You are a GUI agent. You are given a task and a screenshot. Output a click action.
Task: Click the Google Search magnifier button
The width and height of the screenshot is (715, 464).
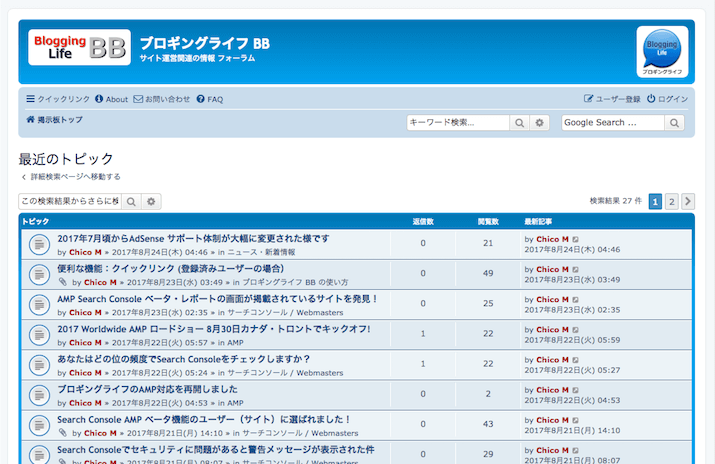674,123
